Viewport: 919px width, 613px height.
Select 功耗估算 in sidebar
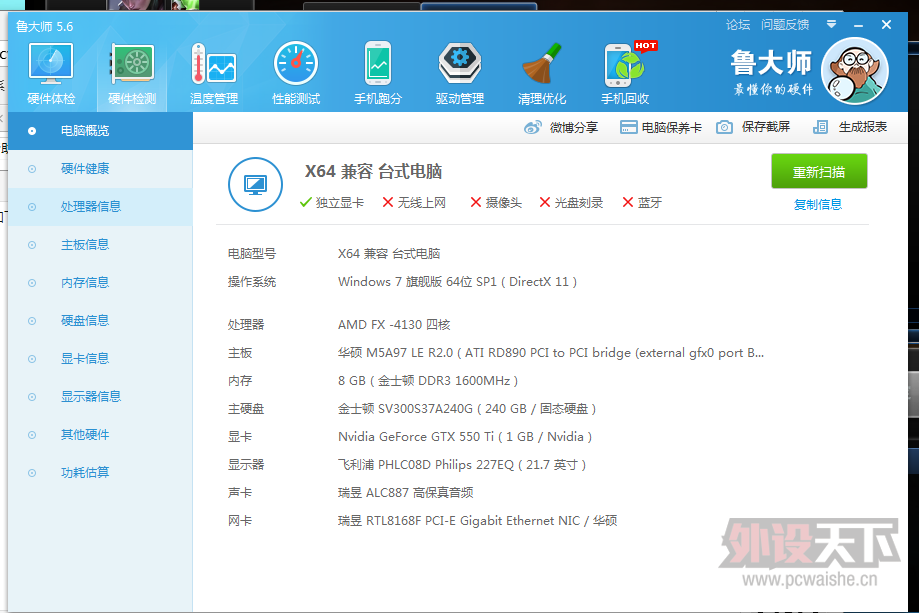click(x=100, y=472)
